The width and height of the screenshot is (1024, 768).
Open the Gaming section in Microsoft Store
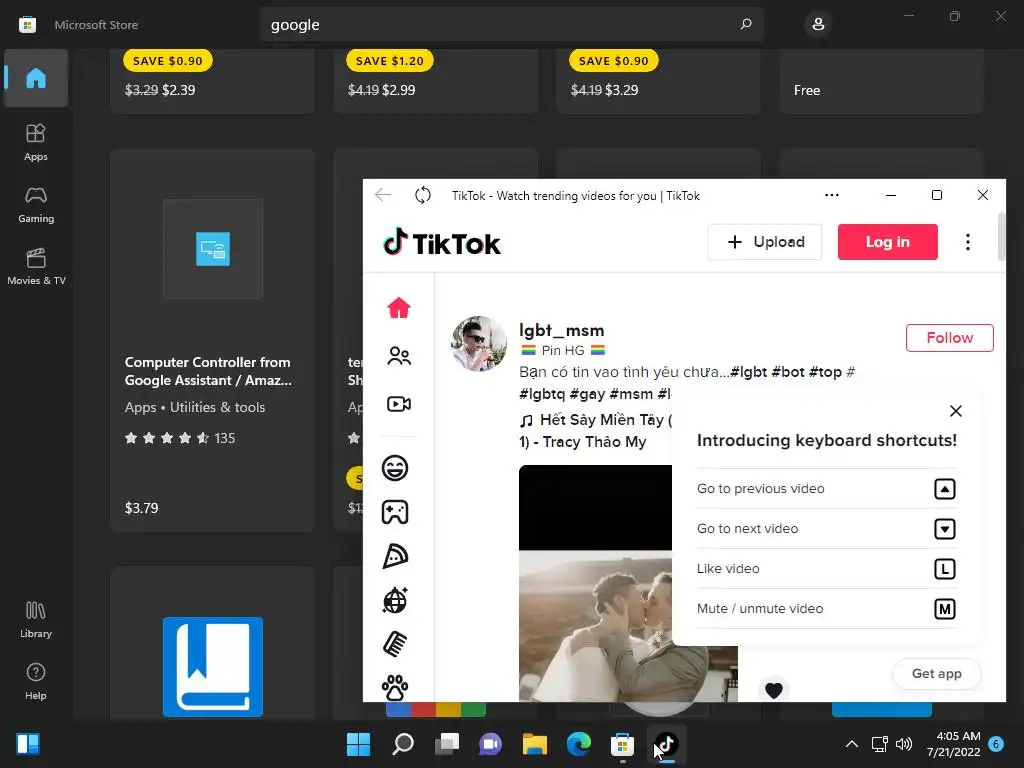36,204
